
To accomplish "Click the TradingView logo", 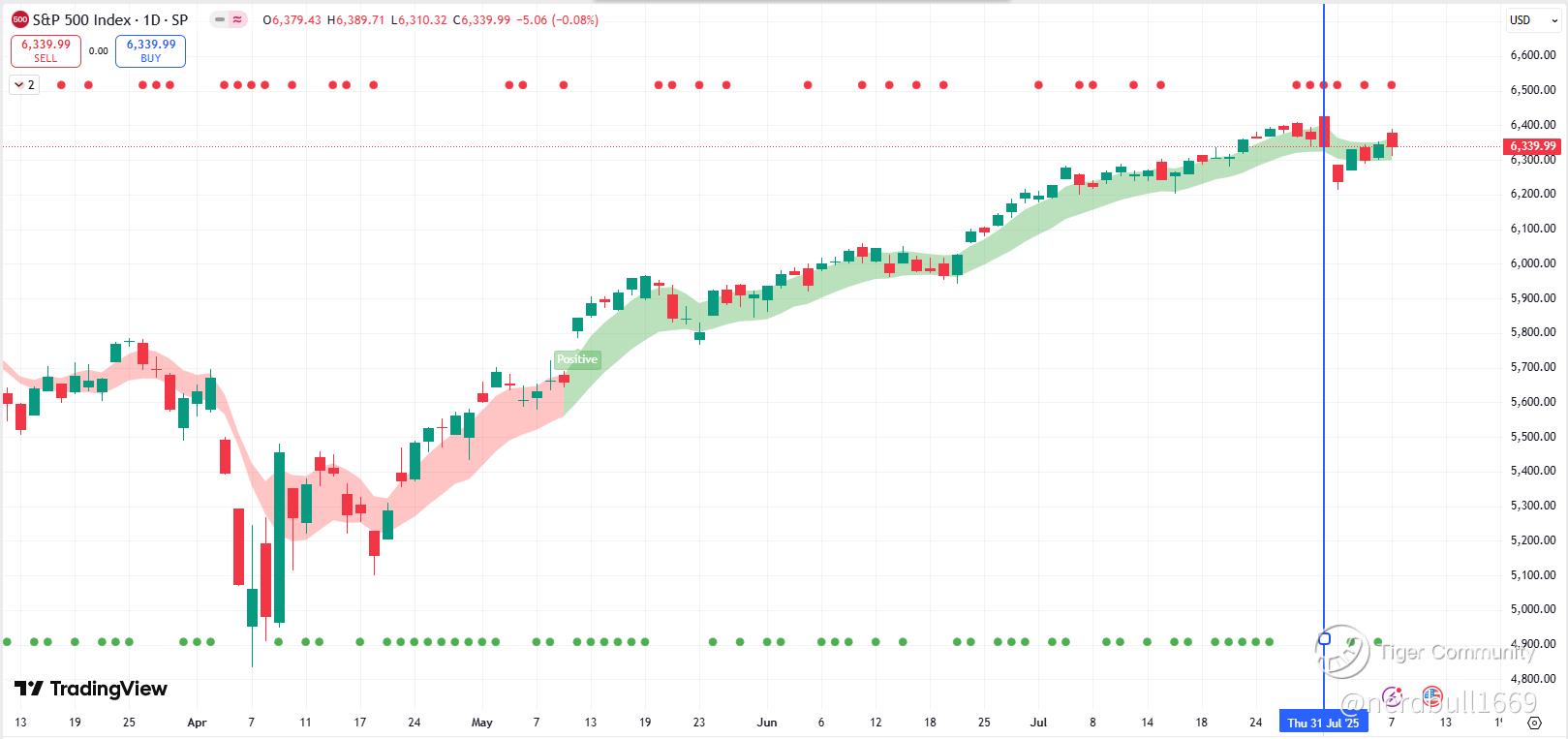I will [91, 689].
